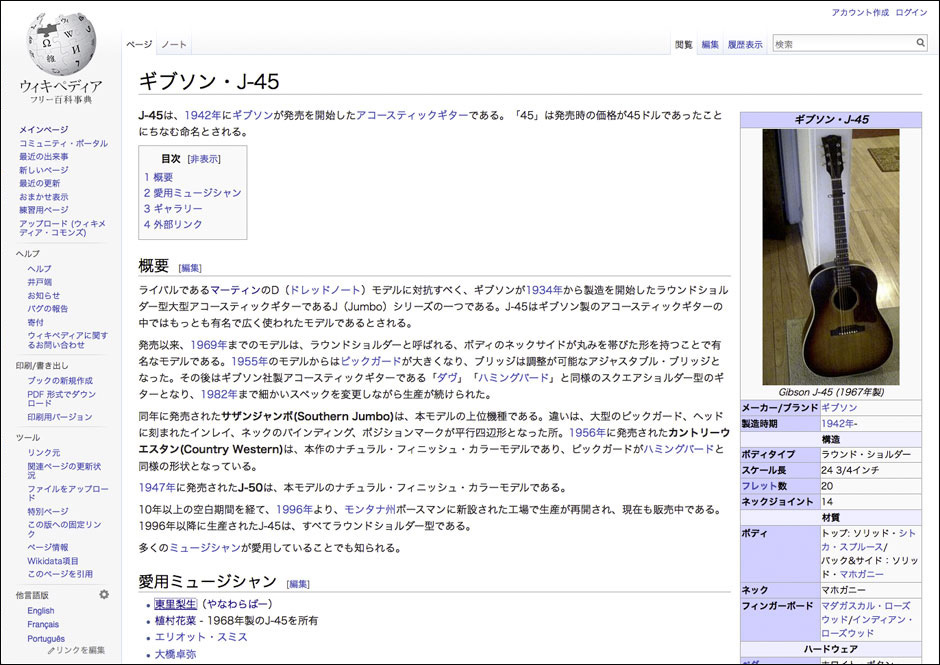Click 編集 next to 概要 heading
This screenshot has height=665, width=940.
[191, 268]
